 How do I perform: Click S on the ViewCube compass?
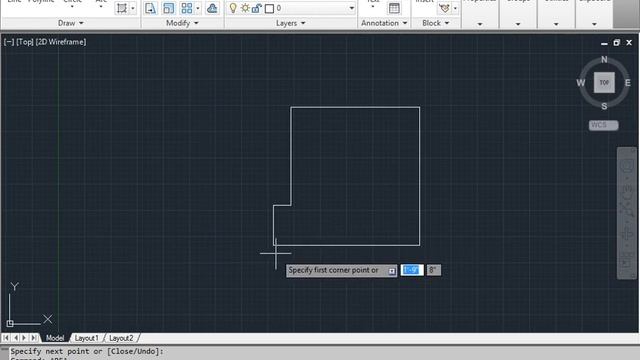pyautogui.click(x=604, y=106)
